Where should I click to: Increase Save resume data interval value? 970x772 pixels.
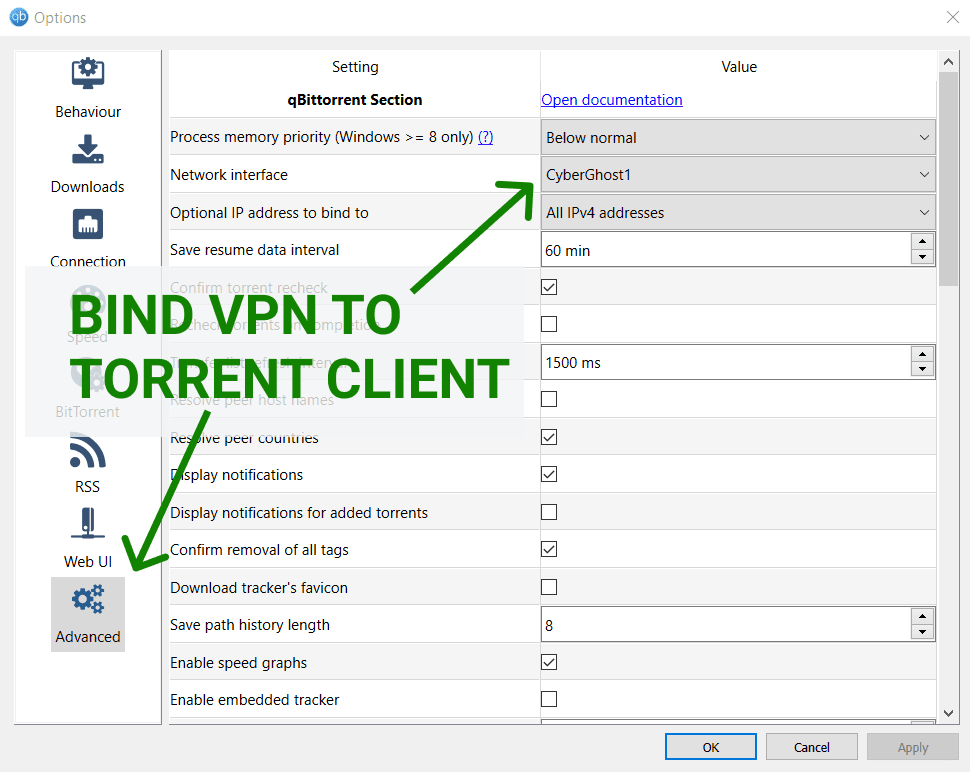pyautogui.click(x=922, y=242)
